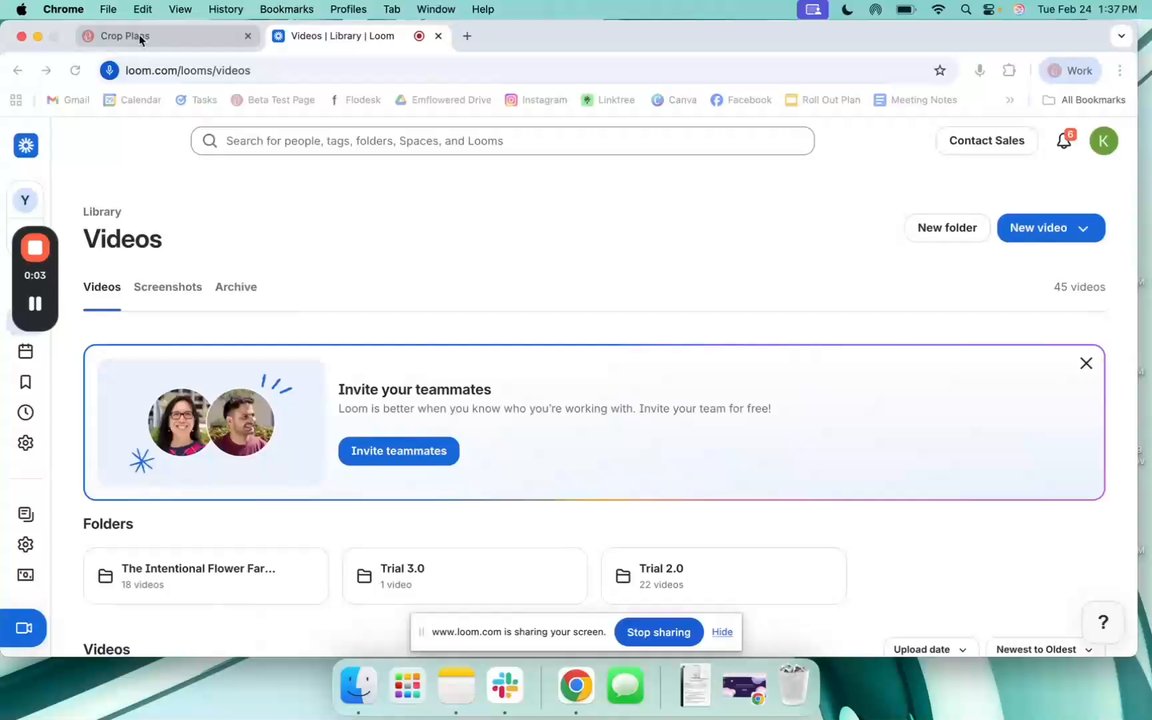Screen dimensions: 1152x720
Task: Open the Work profile switcher
Action: tap(1070, 71)
